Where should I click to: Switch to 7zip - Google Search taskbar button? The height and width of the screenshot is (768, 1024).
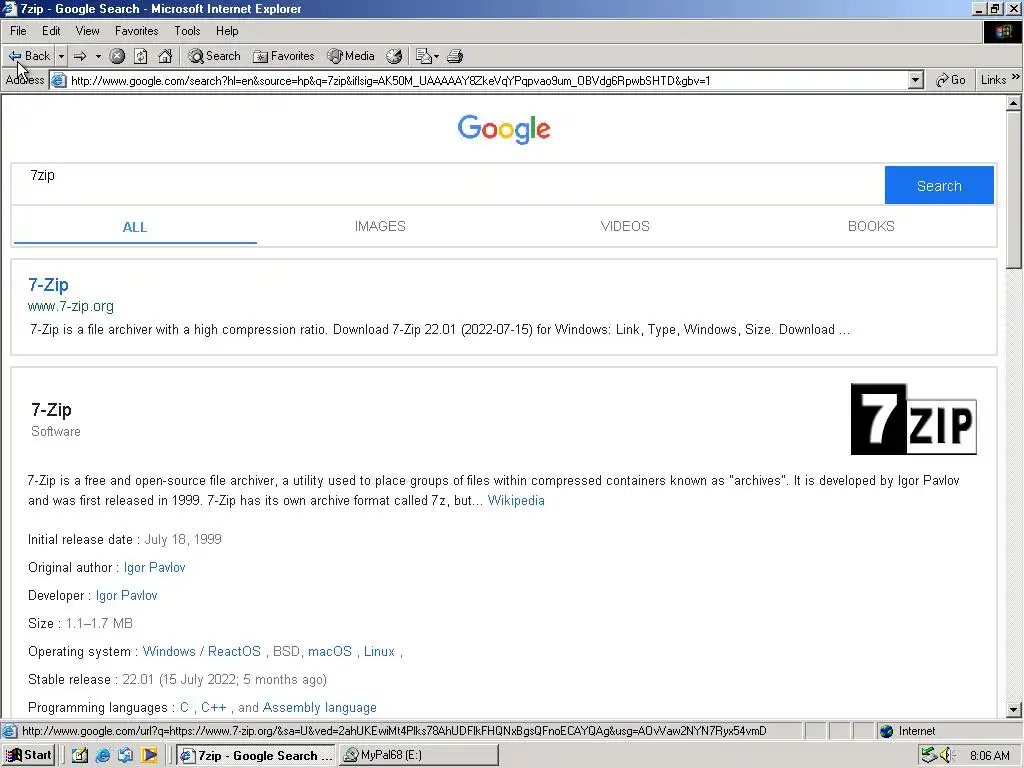tap(255, 755)
